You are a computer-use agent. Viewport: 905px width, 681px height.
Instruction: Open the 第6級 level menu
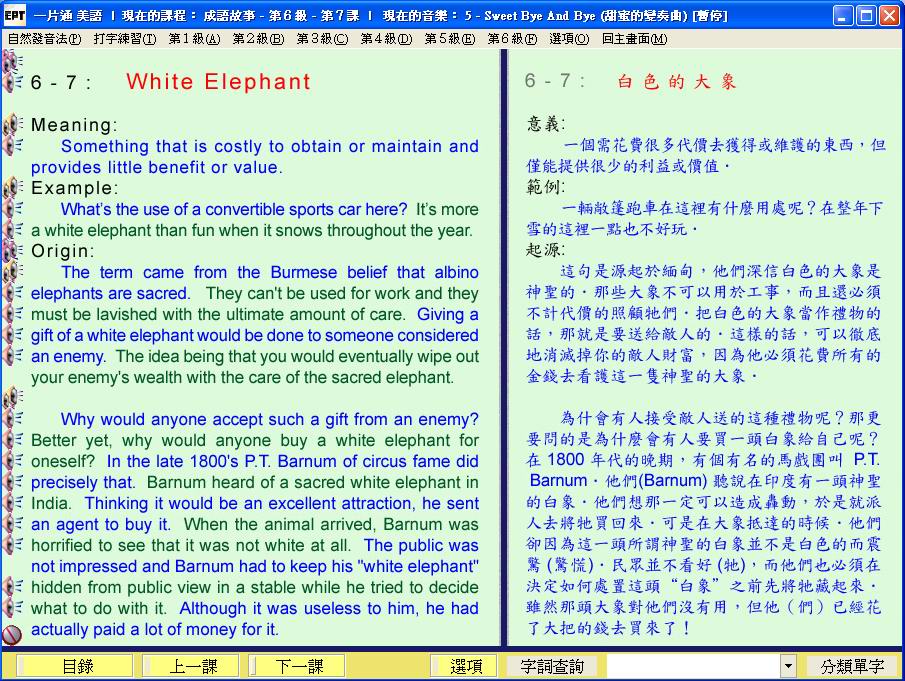511,39
